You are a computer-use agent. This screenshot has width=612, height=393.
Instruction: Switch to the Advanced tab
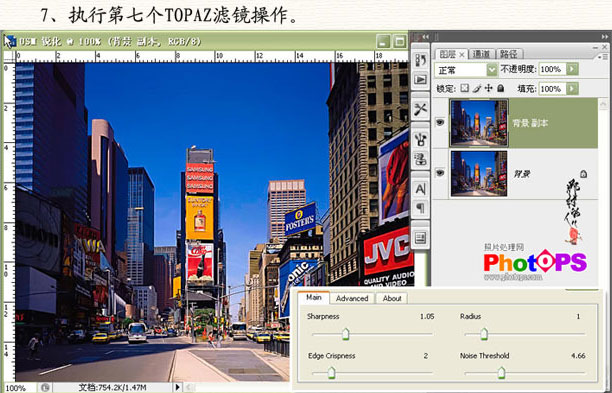352,298
